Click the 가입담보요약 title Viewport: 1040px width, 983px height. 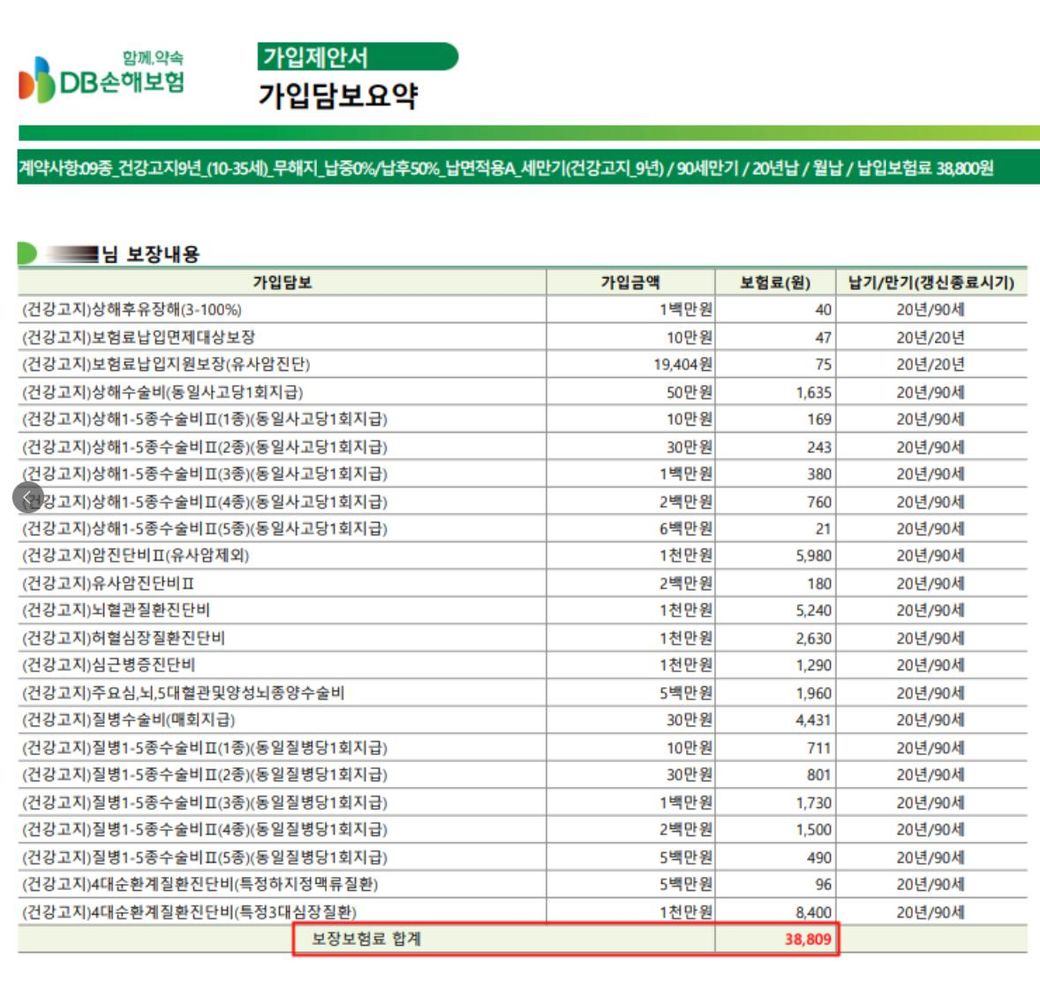[338, 96]
